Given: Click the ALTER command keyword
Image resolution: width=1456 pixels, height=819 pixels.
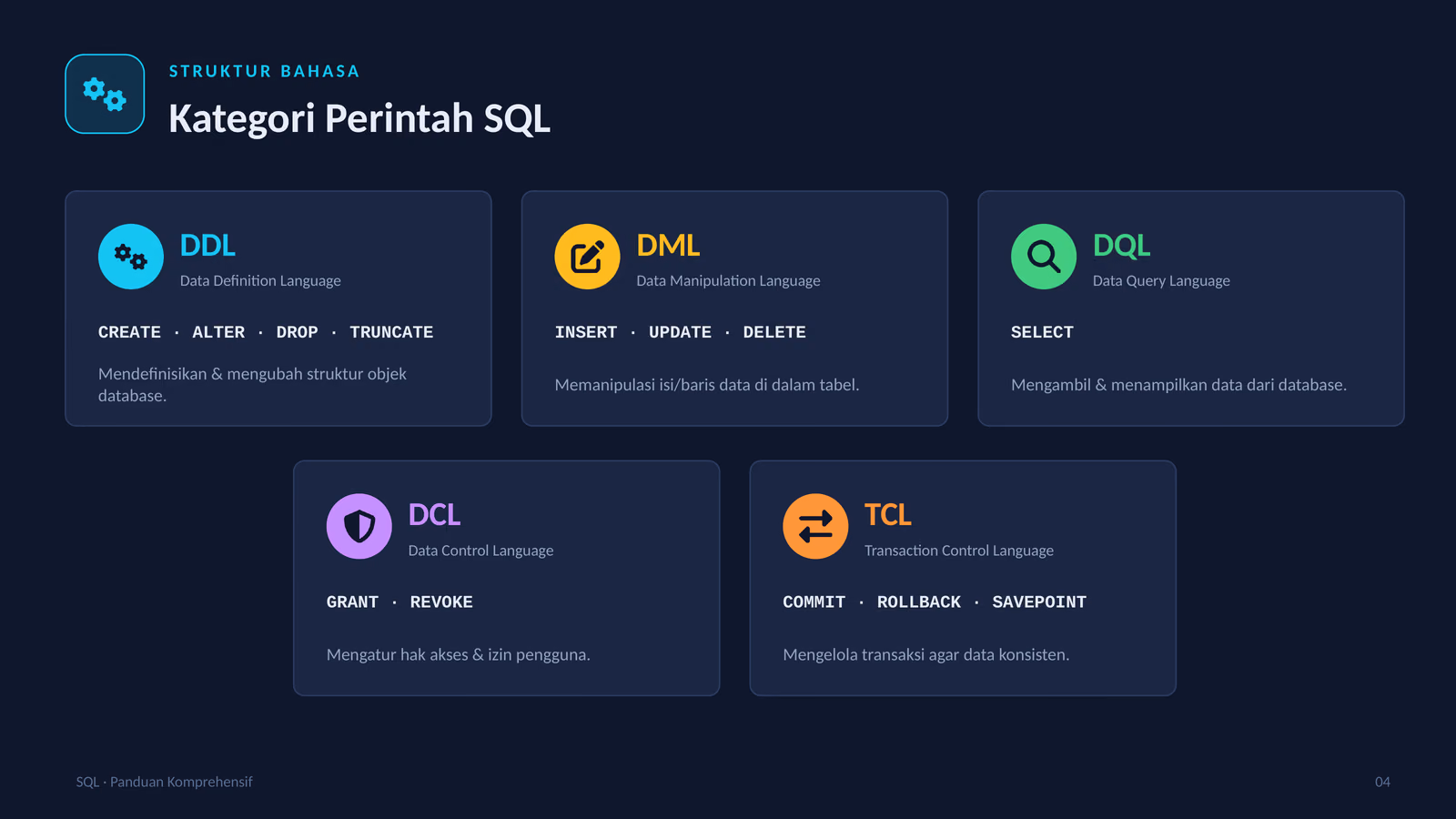Looking at the screenshot, I should [x=218, y=332].
